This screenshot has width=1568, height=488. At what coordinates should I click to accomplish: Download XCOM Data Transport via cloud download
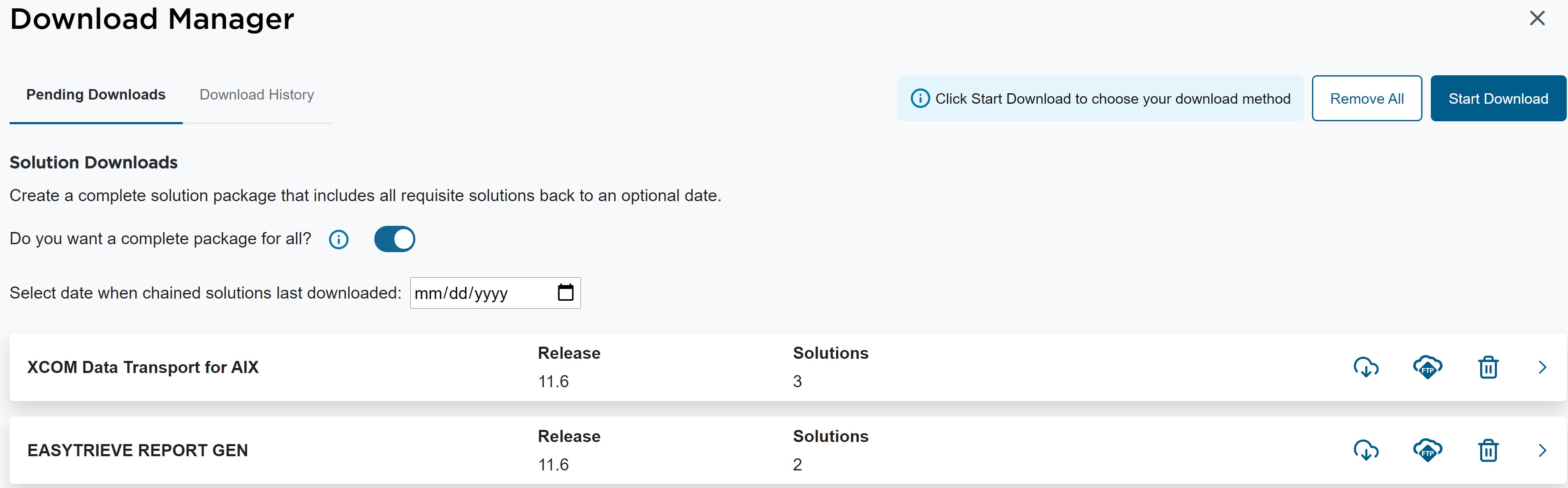point(1365,368)
